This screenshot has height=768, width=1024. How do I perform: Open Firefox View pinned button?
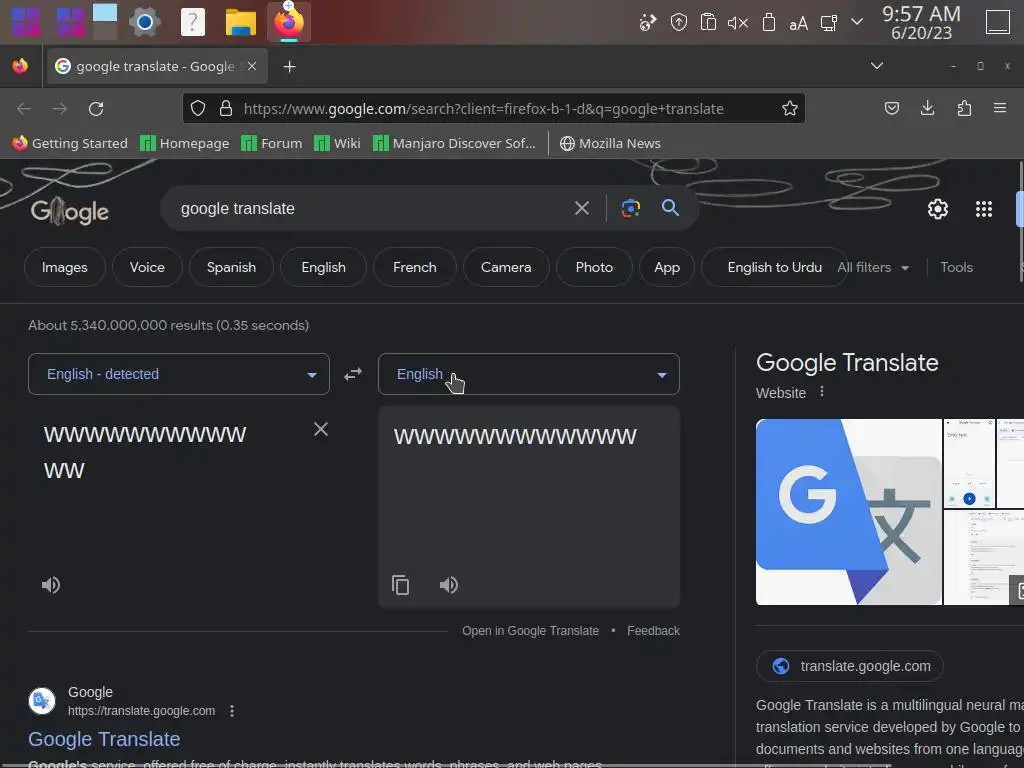(x=20, y=66)
